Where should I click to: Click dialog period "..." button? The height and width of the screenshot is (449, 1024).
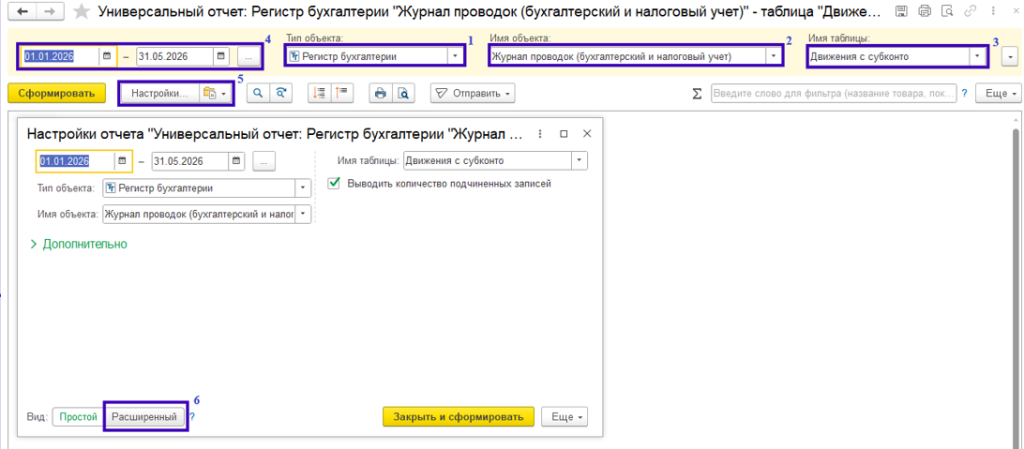[264, 161]
